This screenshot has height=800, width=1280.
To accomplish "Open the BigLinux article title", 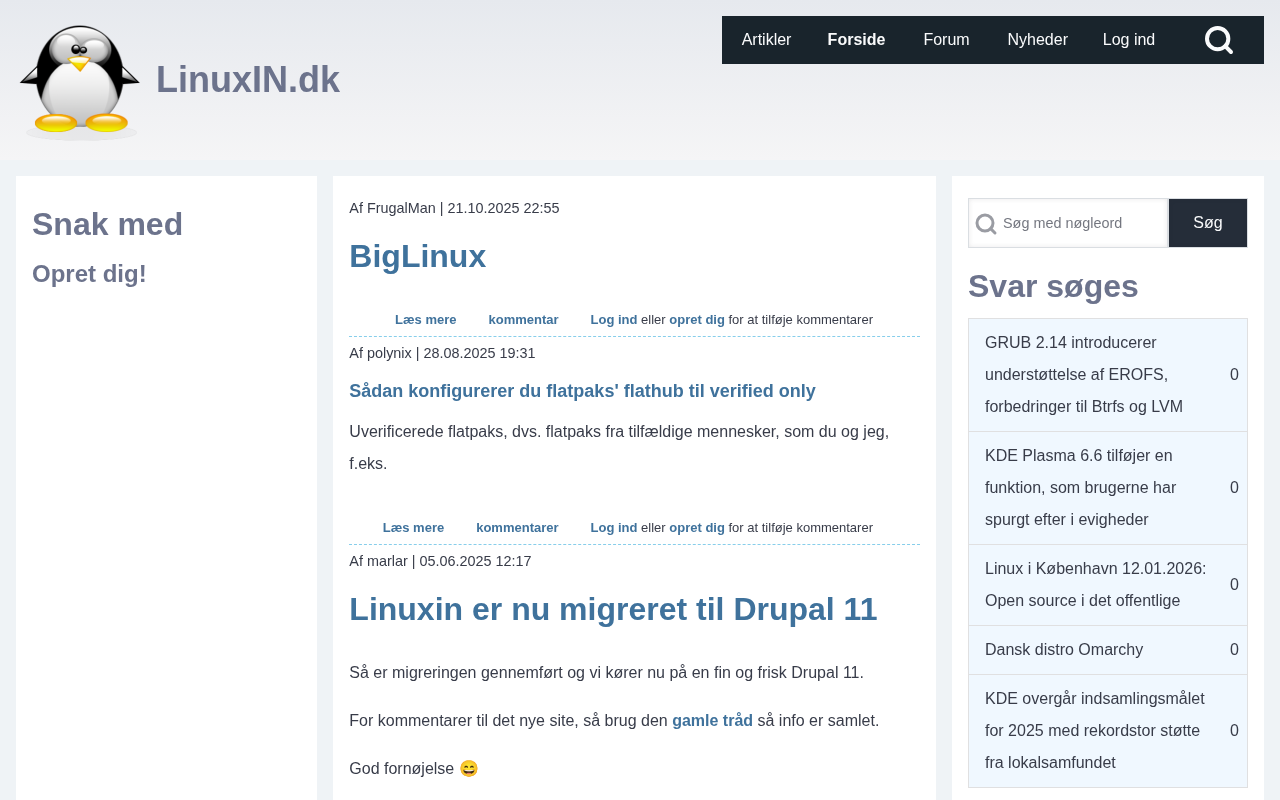I will (x=417, y=256).
